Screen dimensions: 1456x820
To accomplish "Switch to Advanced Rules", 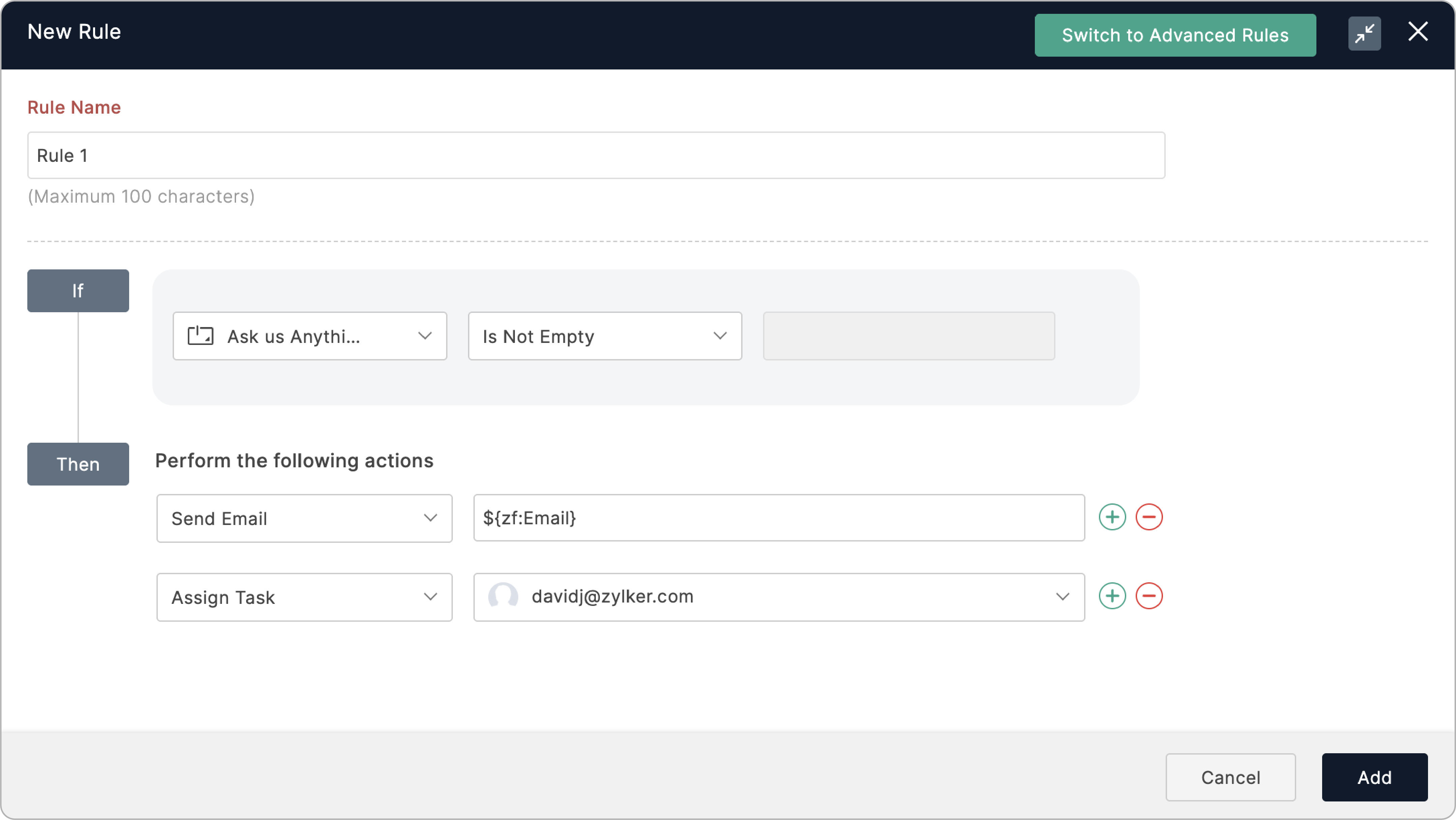I will [1174, 35].
